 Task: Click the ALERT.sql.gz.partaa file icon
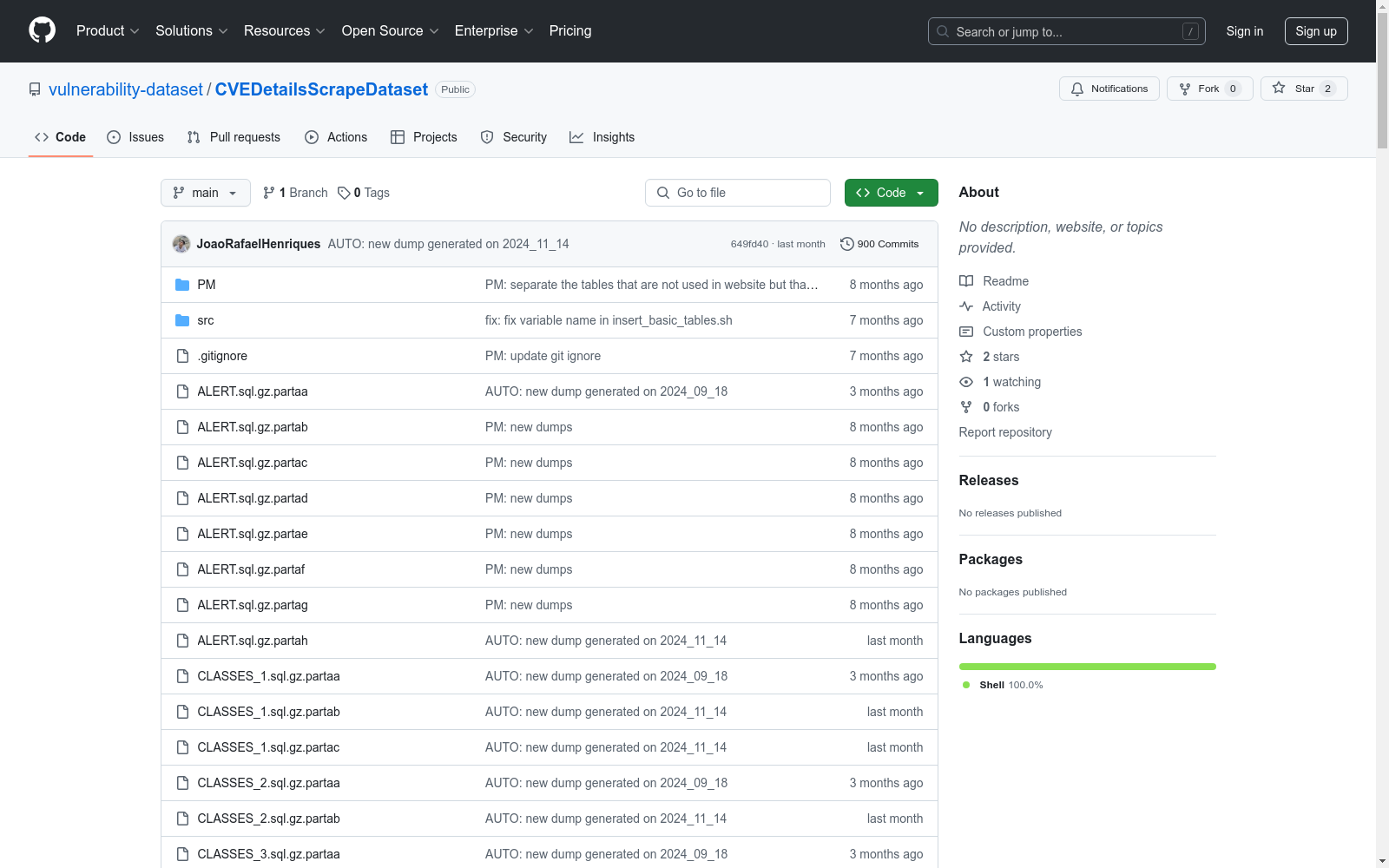[182, 391]
